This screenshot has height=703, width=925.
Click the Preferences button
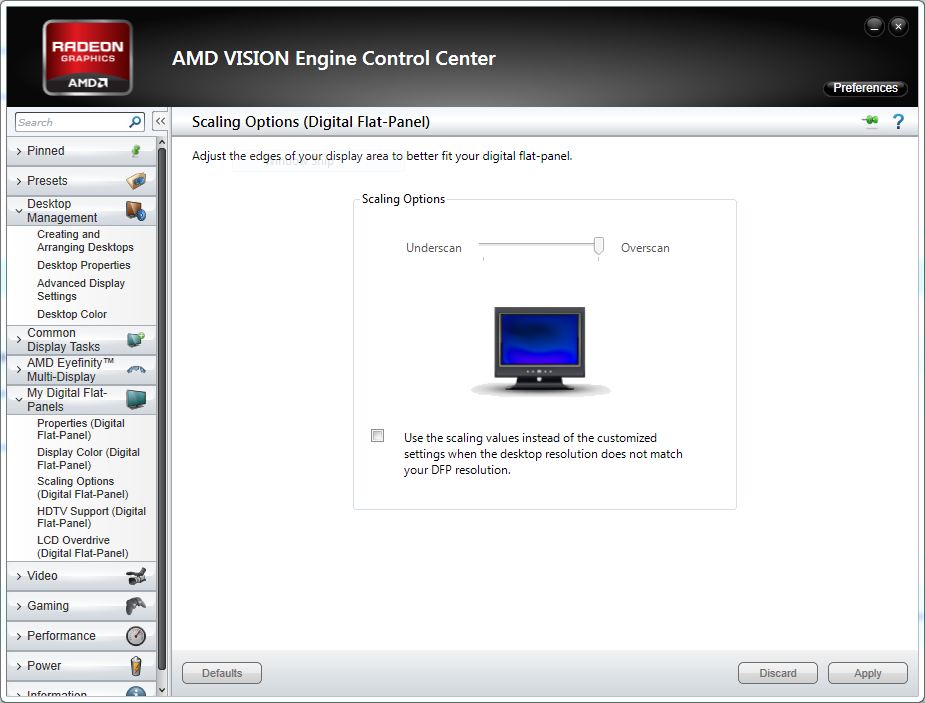(865, 88)
